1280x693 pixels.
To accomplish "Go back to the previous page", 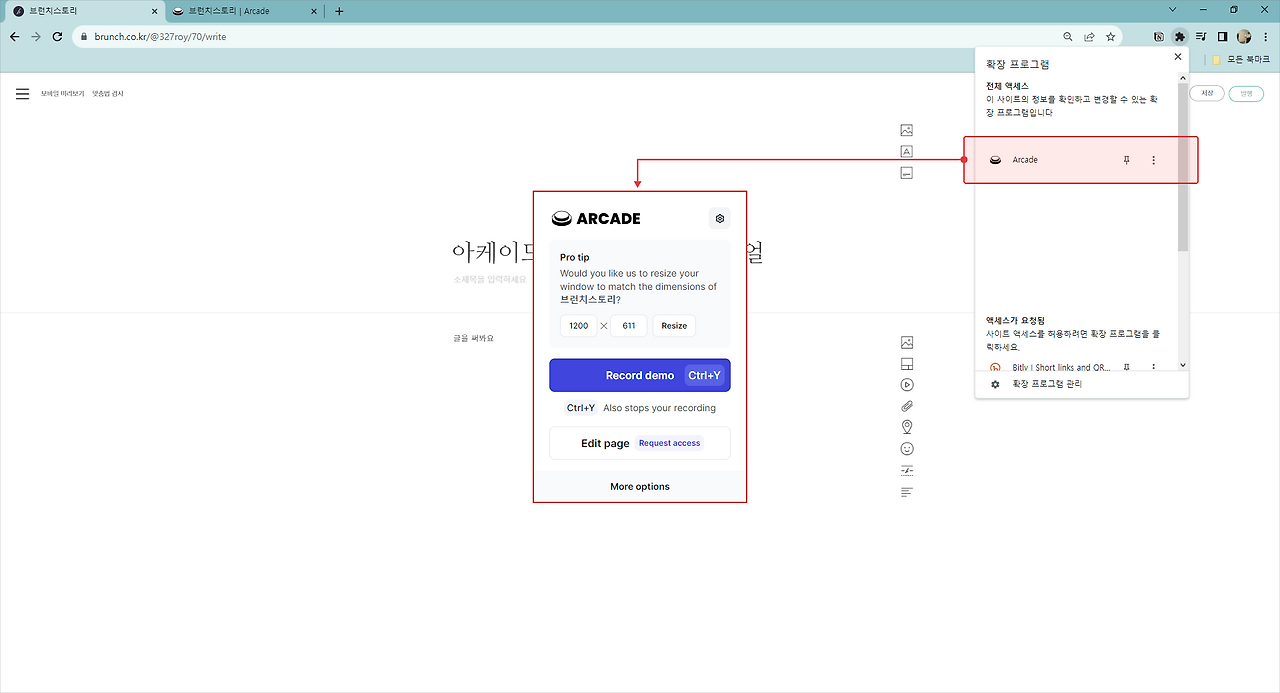I will 14,37.
